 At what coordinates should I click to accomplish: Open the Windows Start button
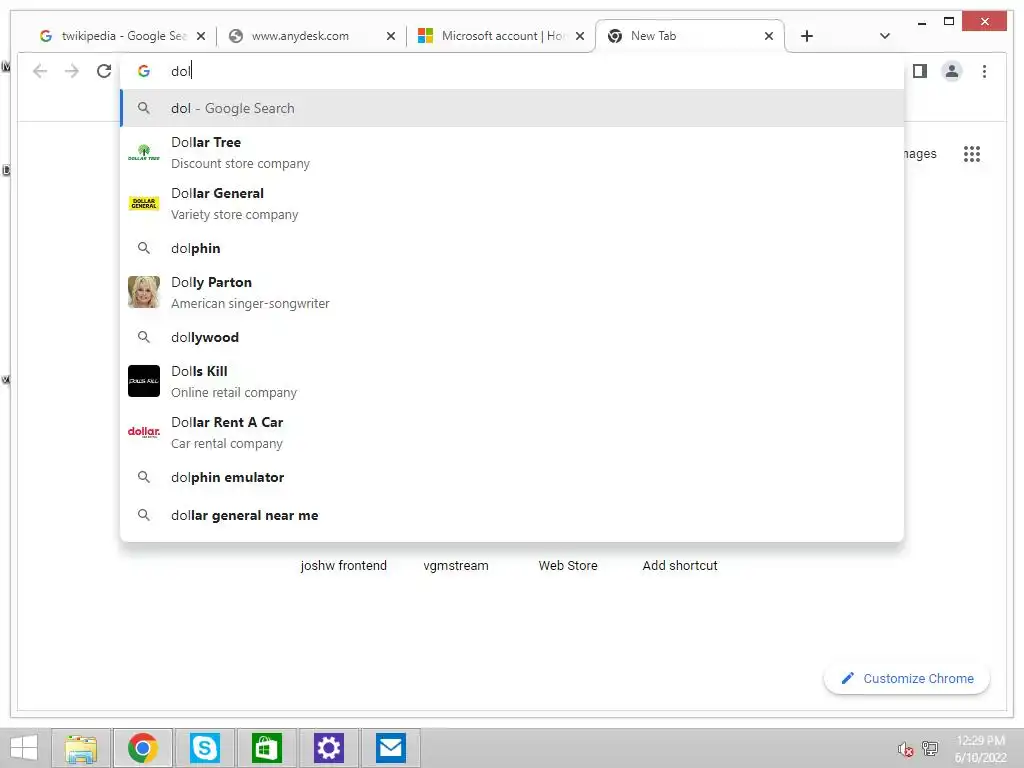click(24, 748)
